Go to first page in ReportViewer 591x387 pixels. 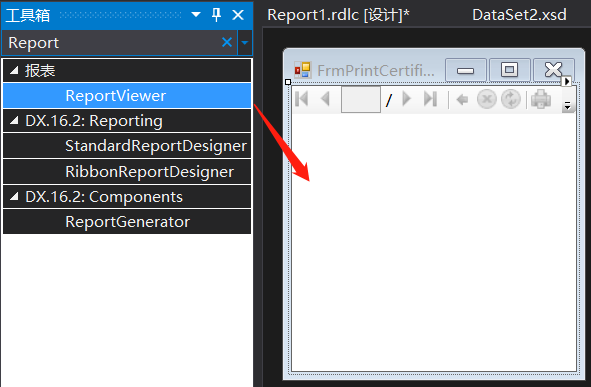click(x=302, y=99)
